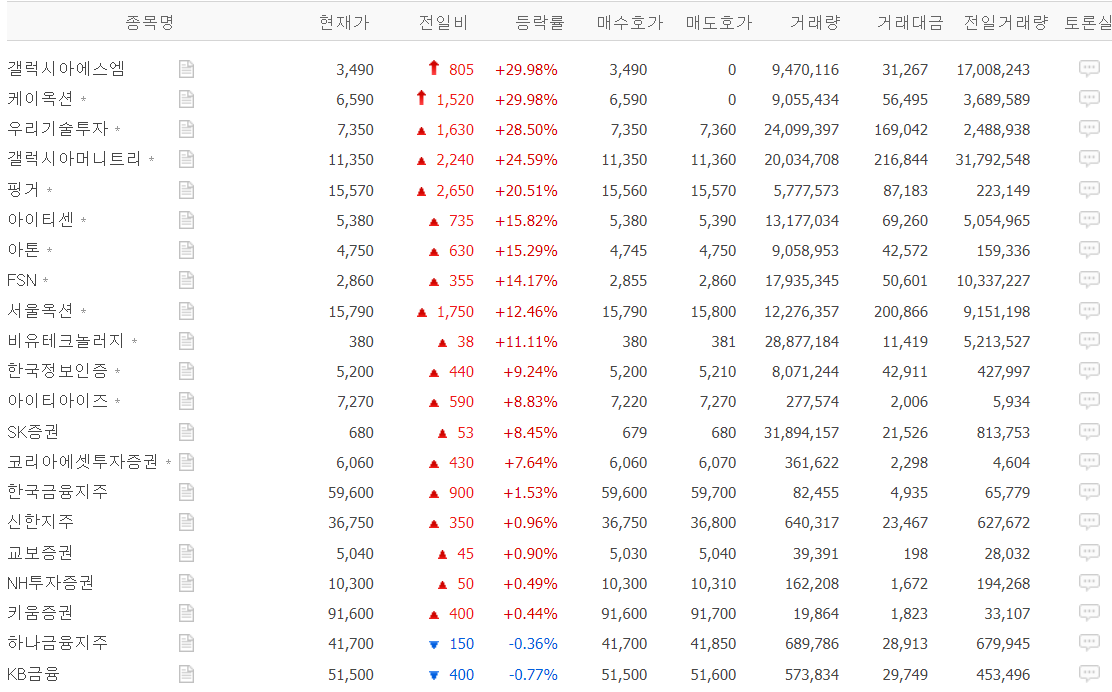Open discussion room icon for 하나금융지주
Image resolution: width=1112 pixels, height=692 pixels.
[x=1089, y=643]
